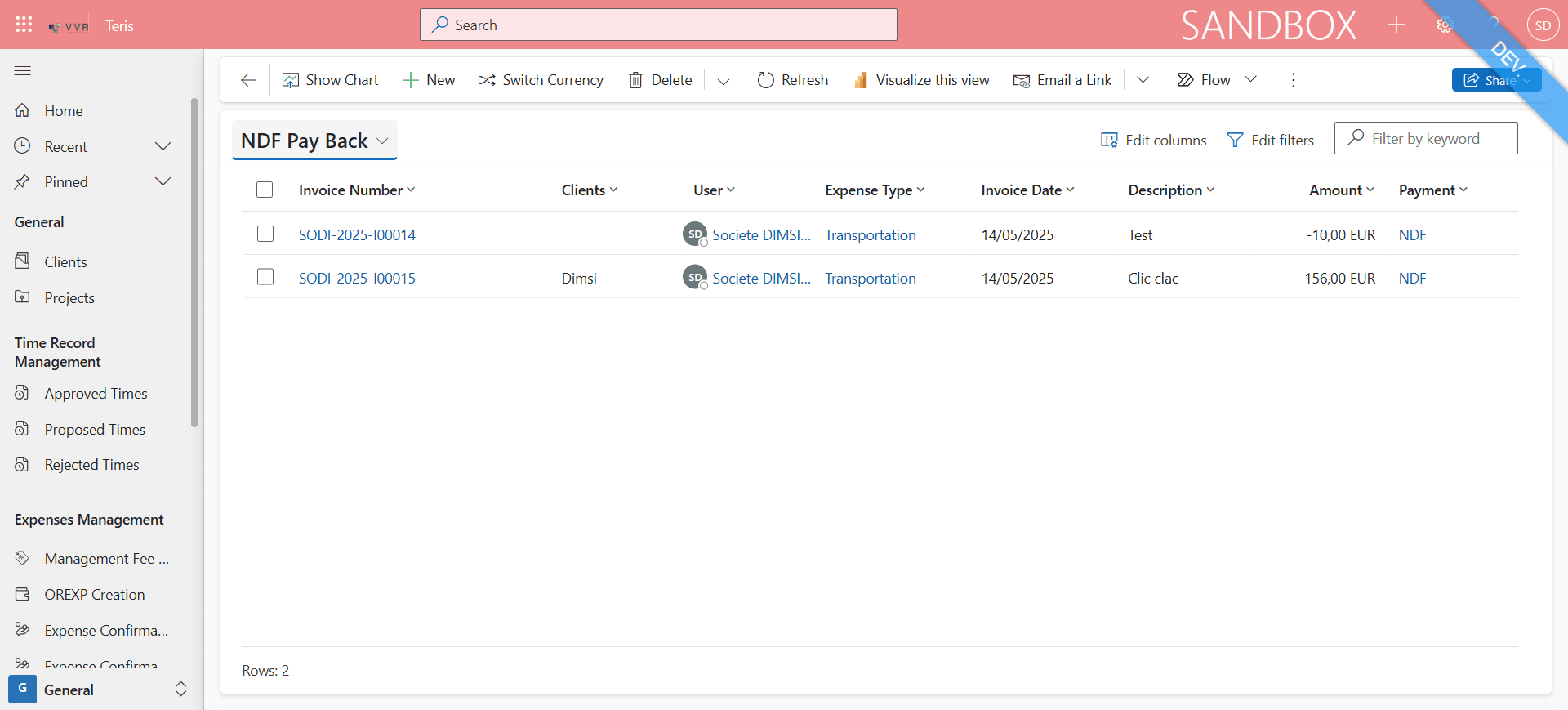1568x710 pixels.
Task: Click the back arrow icon
Action: click(x=248, y=80)
